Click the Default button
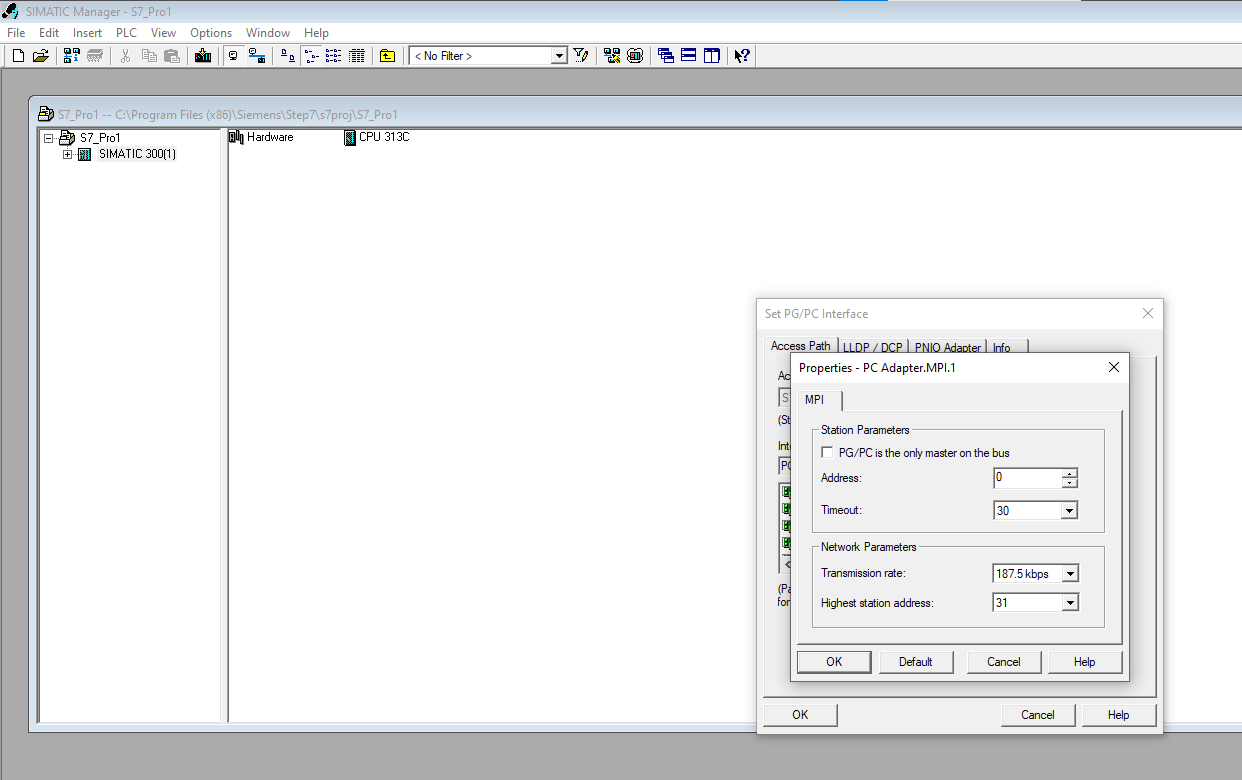Image resolution: width=1242 pixels, height=780 pixels. (x=915, y=662)
